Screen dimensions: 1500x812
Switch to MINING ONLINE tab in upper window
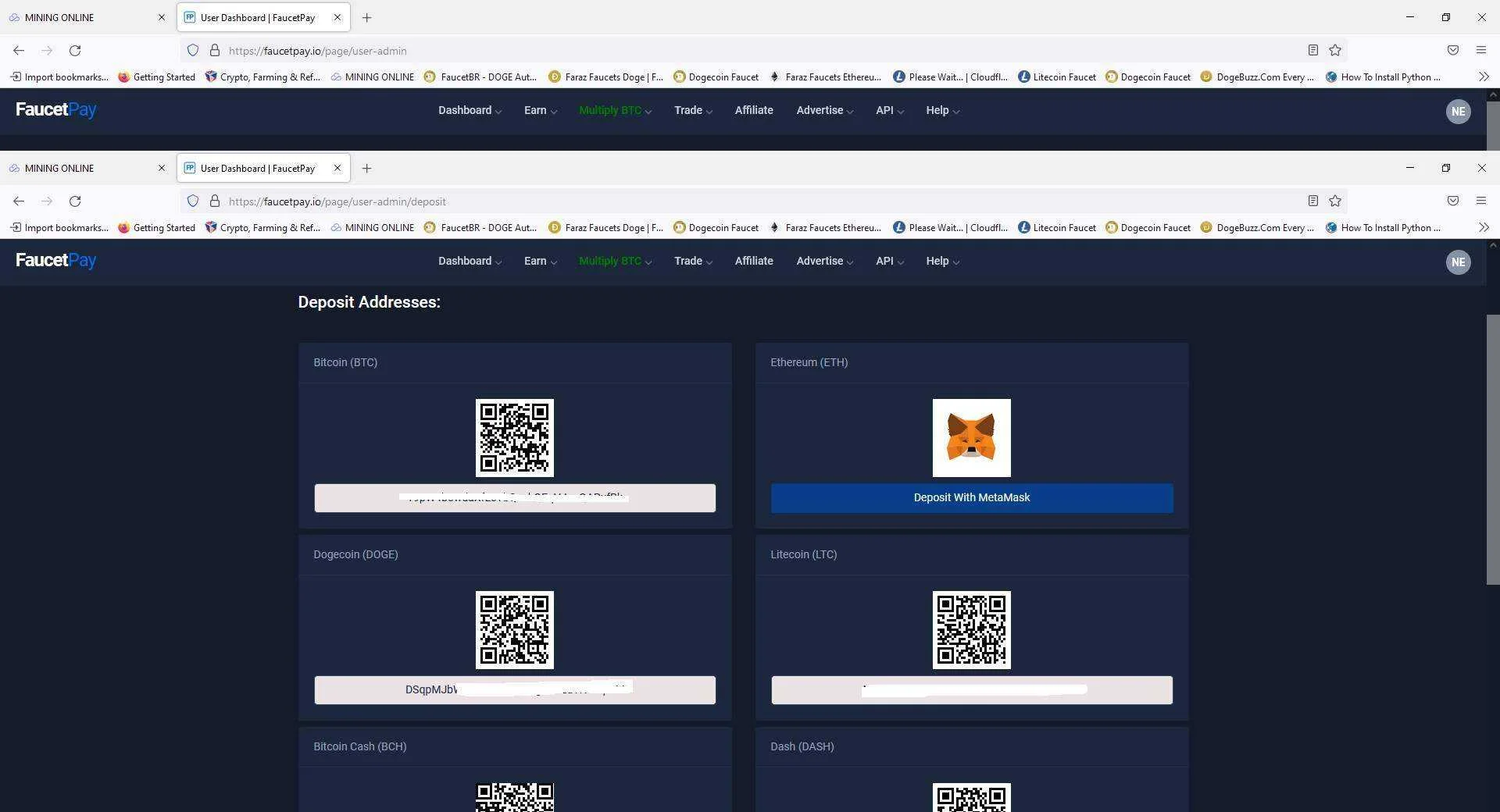pos(86,17)
